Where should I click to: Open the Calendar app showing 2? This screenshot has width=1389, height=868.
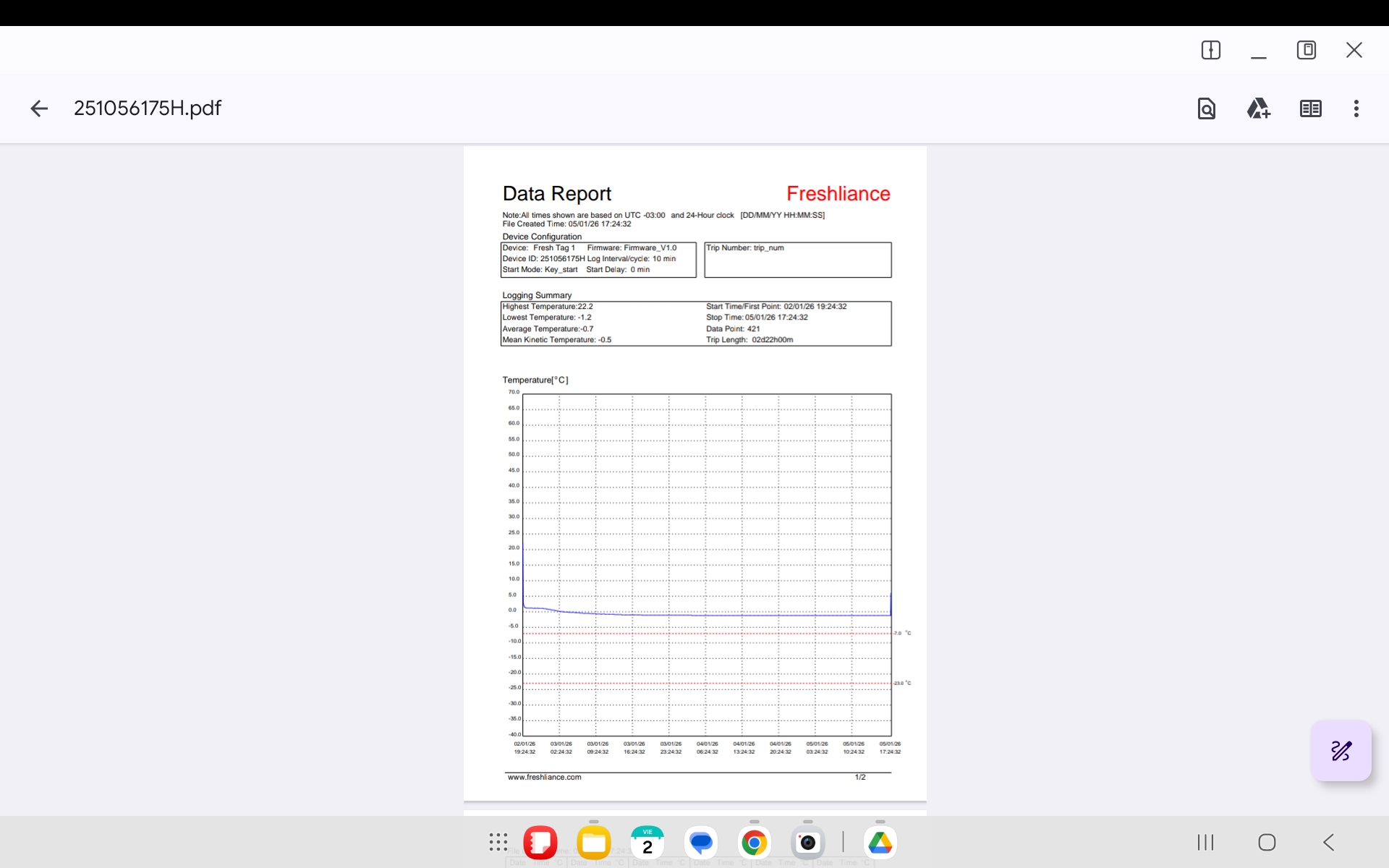click(647, 842)
